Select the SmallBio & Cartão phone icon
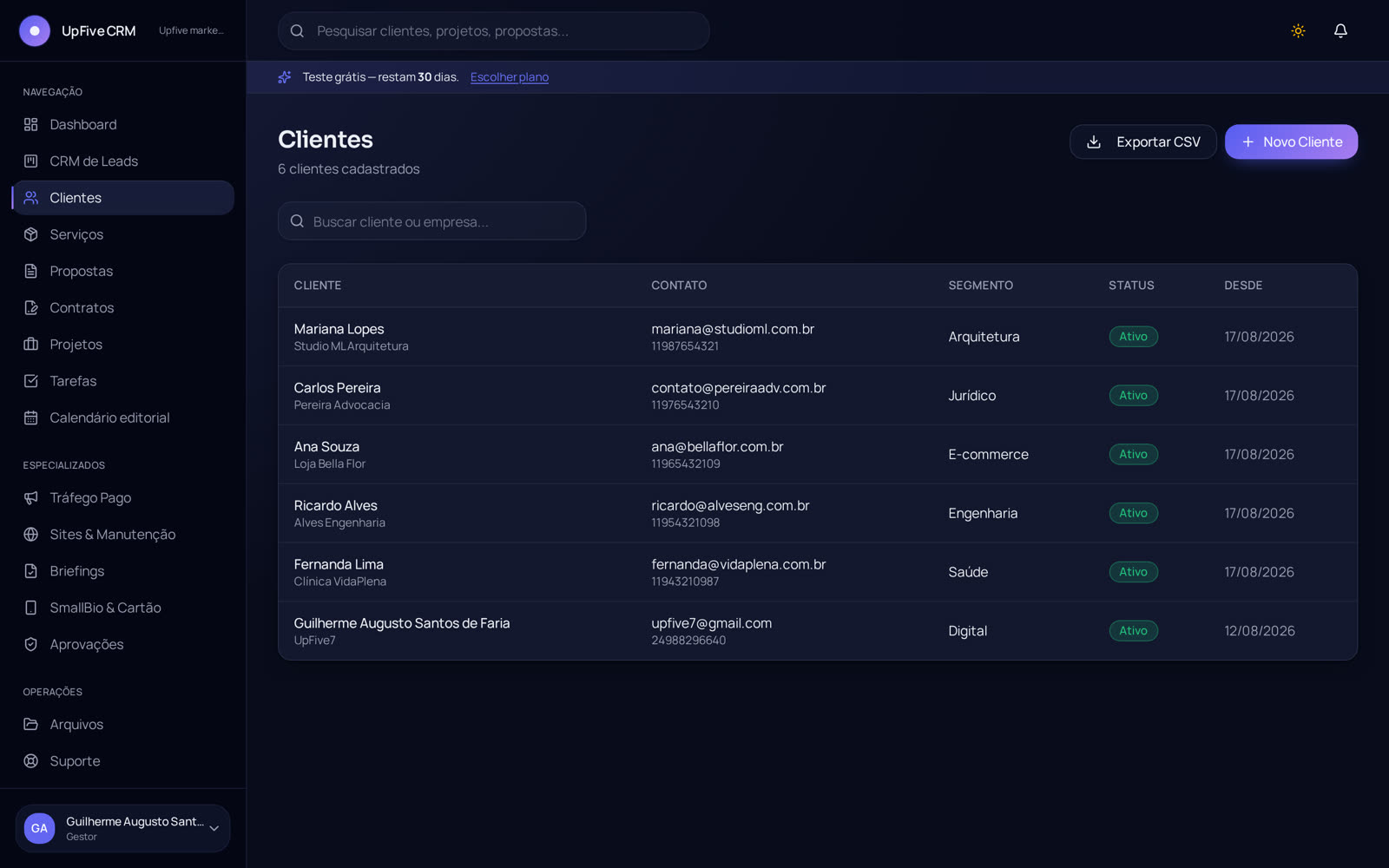This screenshot has height=868, width=1389. pyautogui.click(x=31, y=608)
